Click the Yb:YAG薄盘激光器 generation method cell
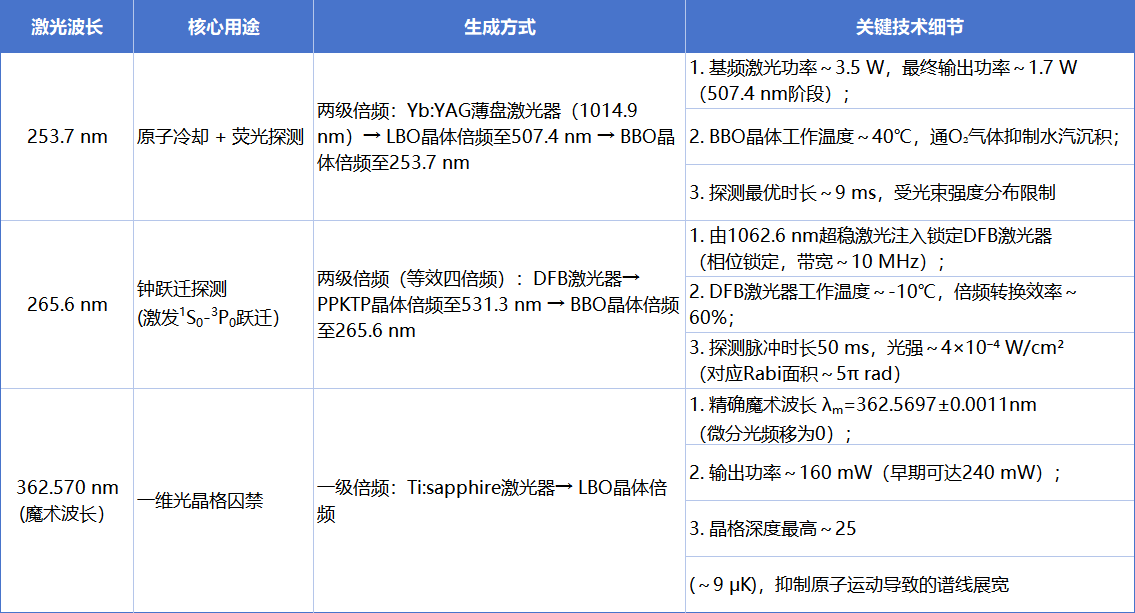The width and height of the screenshot is (1135, 613). tap(497, 137)
